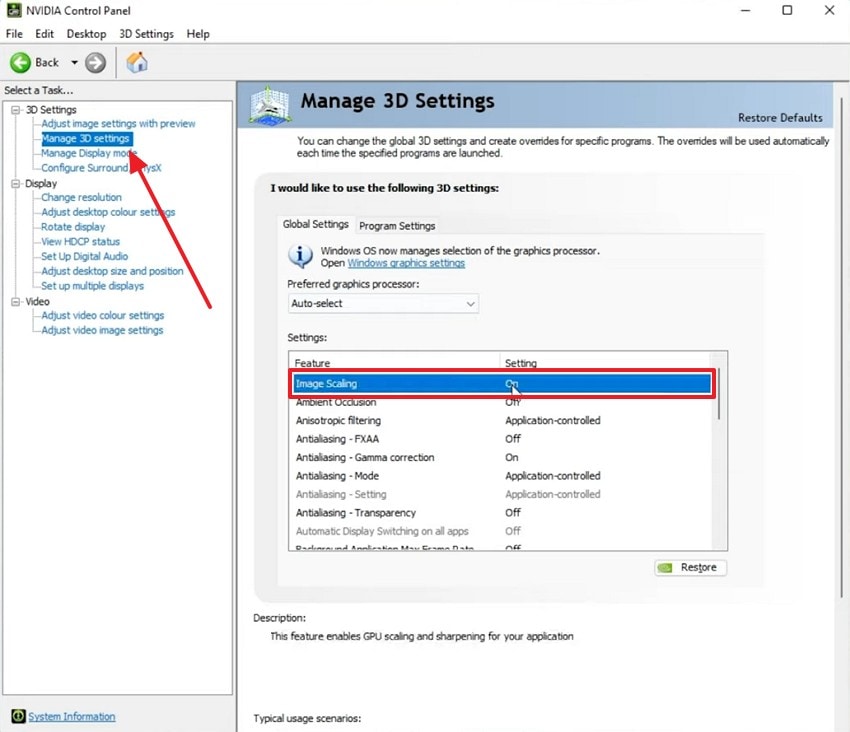Click the green Back arrow icon
The height and width of the screenshot is (732, 850).
(21, 63)
